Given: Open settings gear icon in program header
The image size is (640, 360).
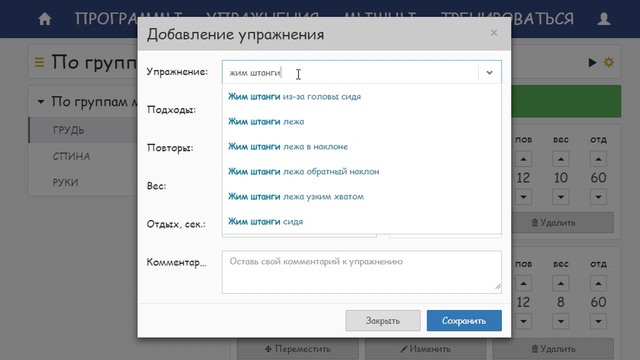Looking at the screenshot, I should tap(609, 62).
